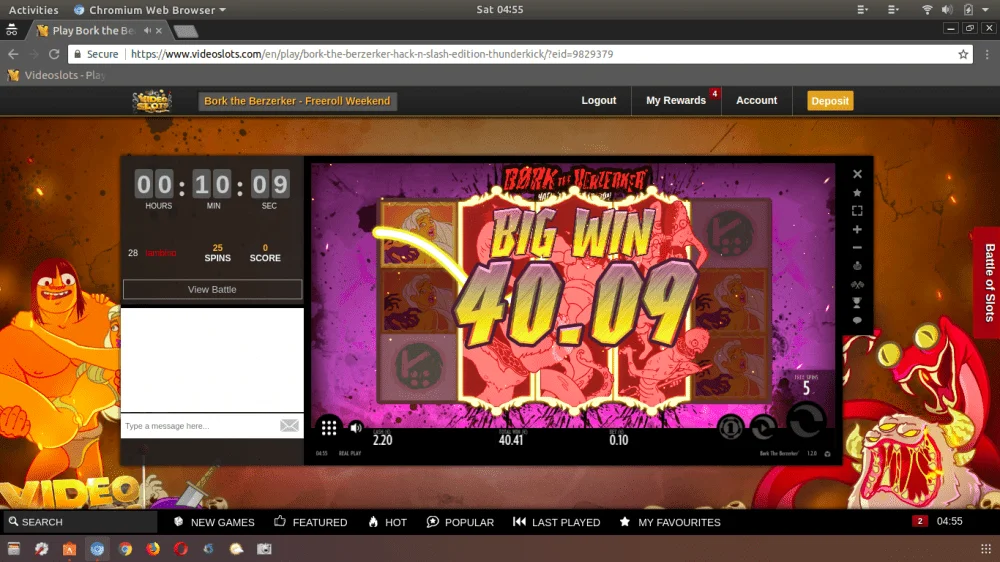Open the LAST PLAYED games list
The image size is (1000, 562).
[x=557, y=522]
